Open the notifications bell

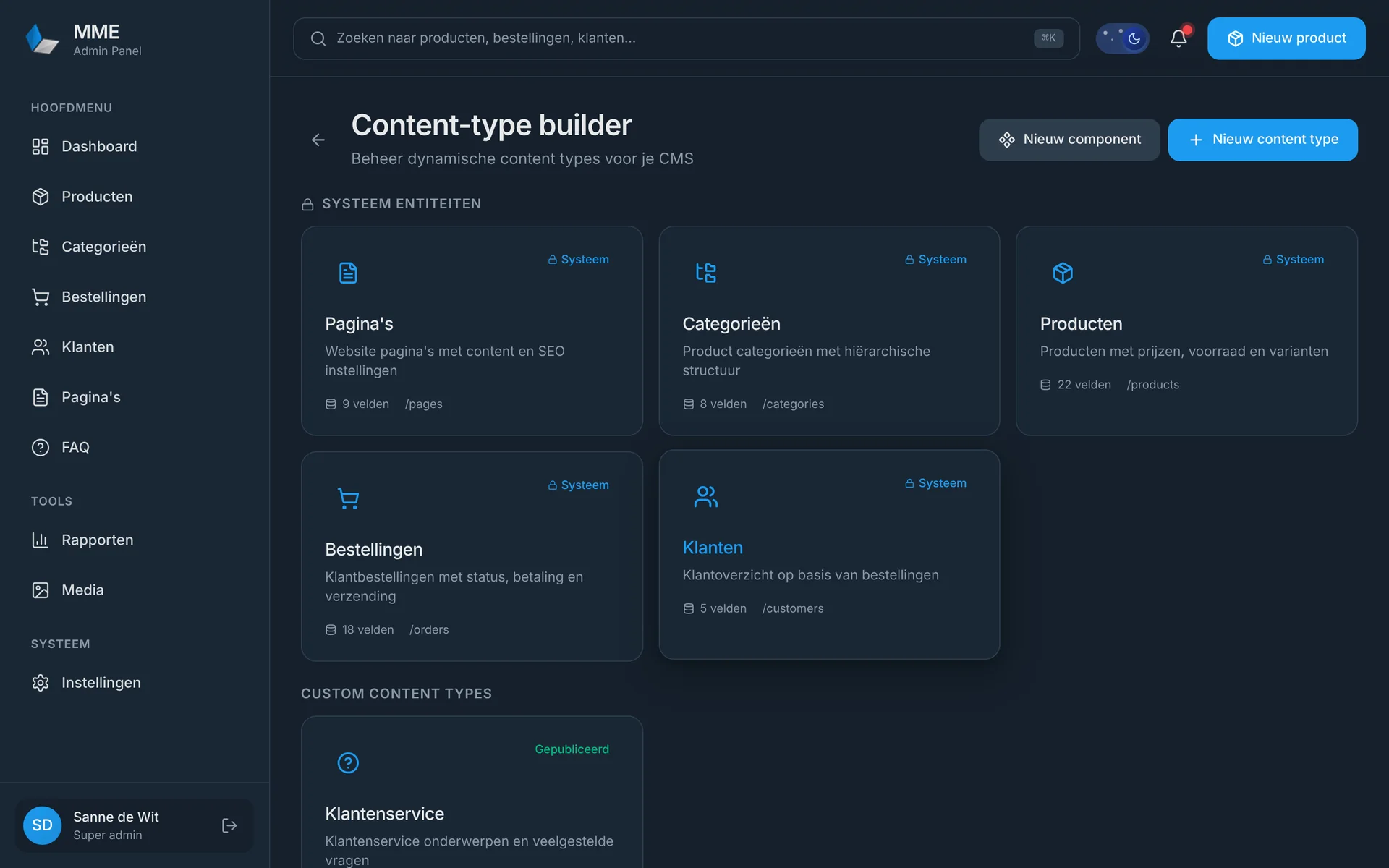click(x=1178, y=38)
